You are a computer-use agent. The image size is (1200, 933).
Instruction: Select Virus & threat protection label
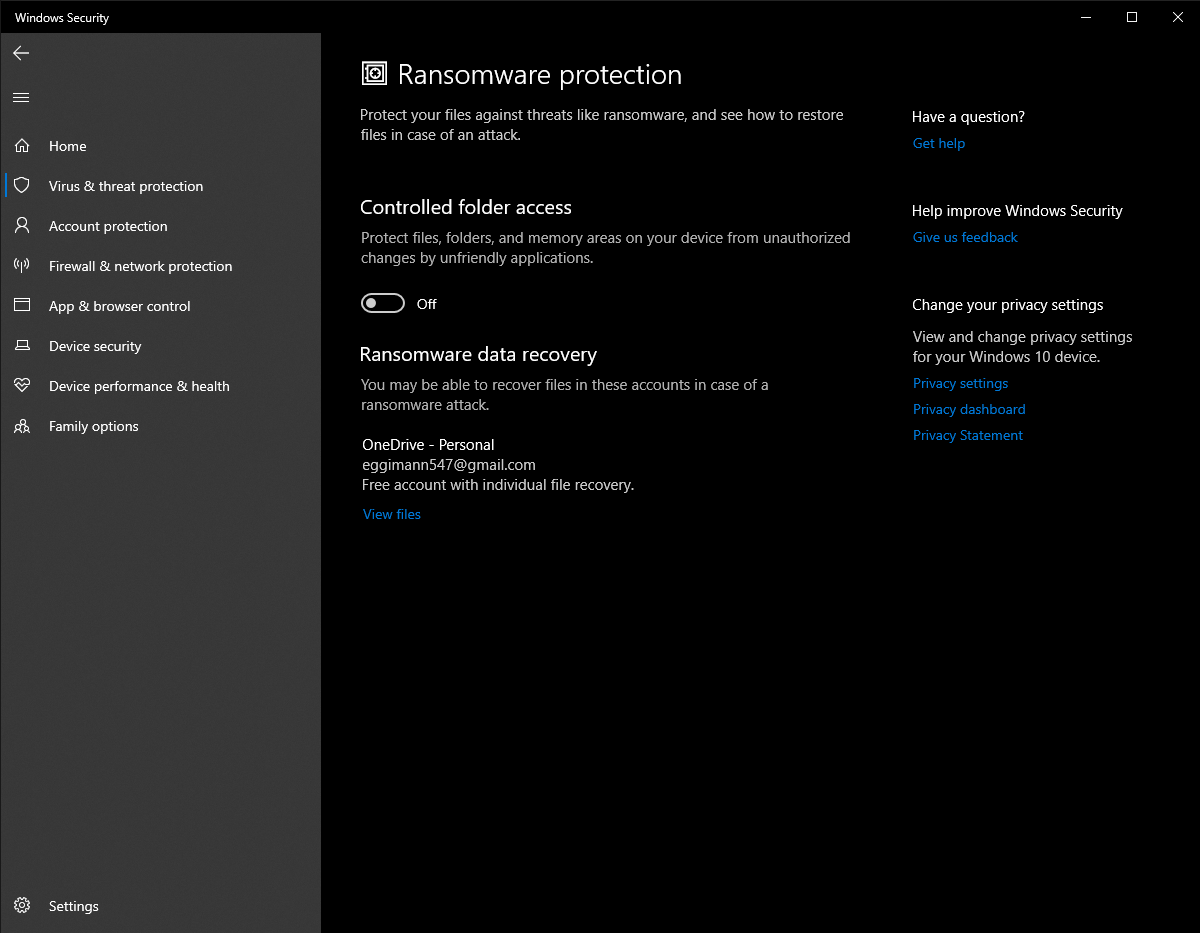pos(126,186)
